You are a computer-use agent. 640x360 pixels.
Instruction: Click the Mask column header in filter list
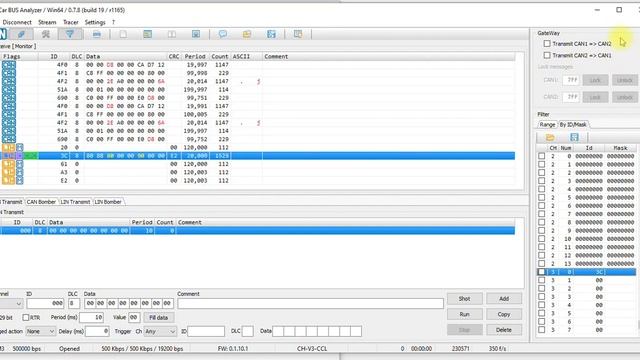click(x=620, y=148)
